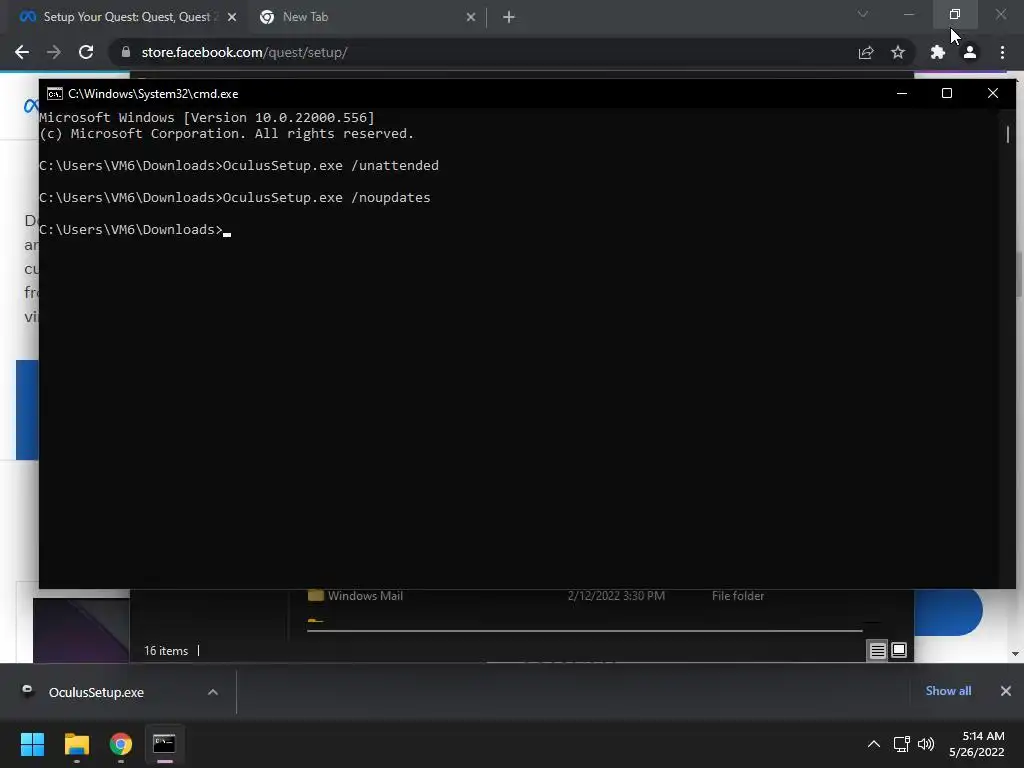Bookmark this tab with star
Screen dimensions: 1024x768
point(898,52)
